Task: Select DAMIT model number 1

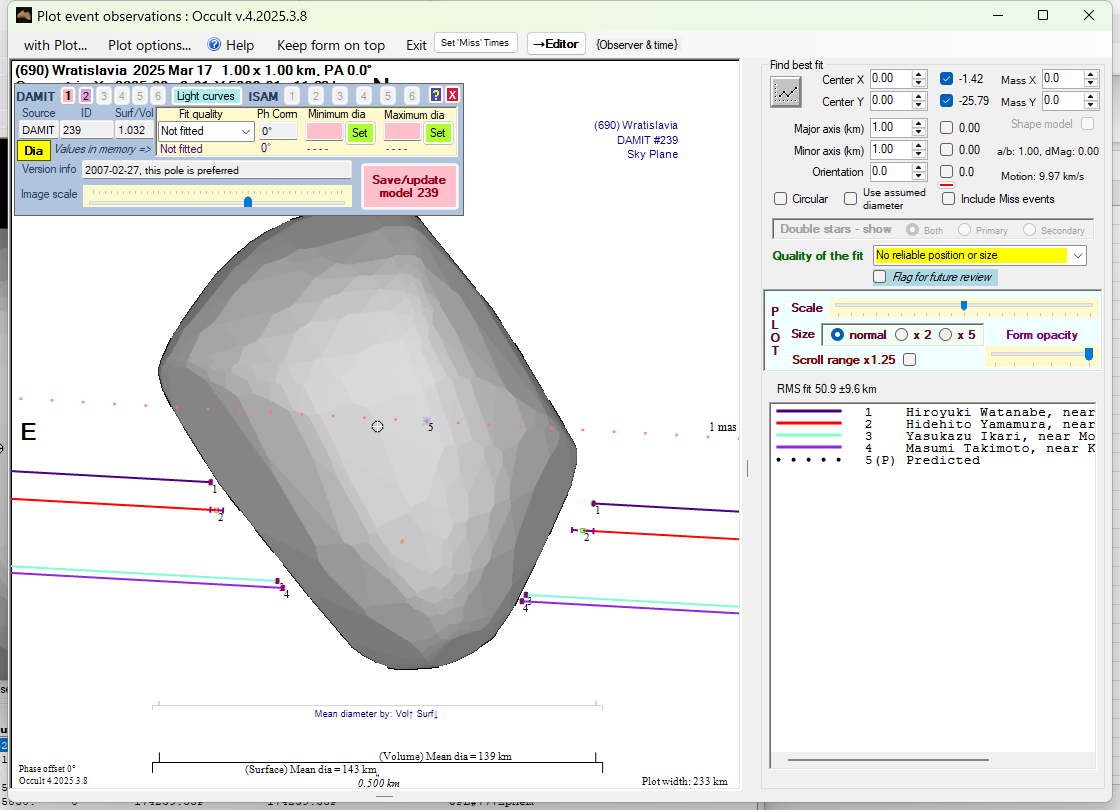Action: click(68, 96)
